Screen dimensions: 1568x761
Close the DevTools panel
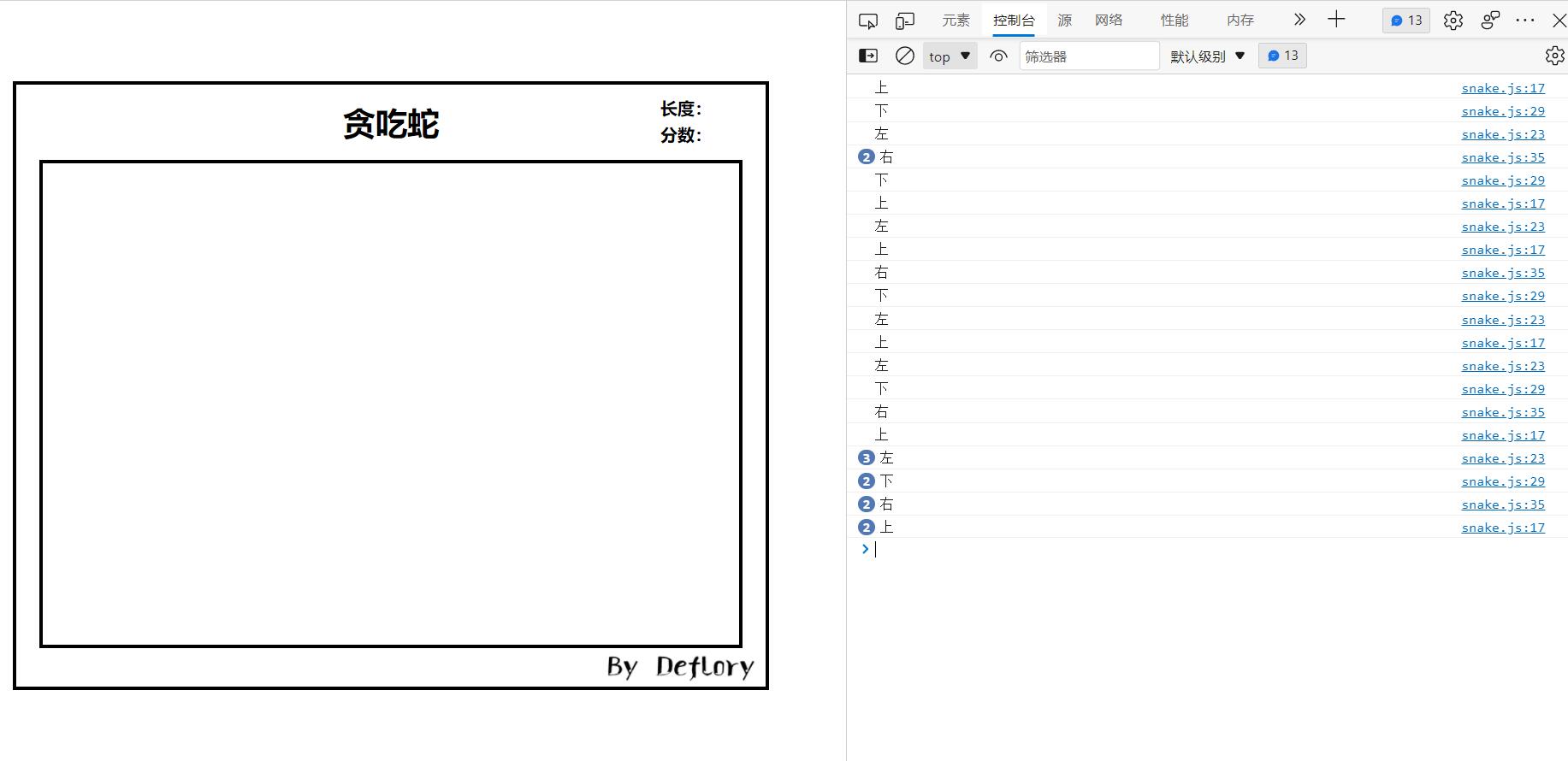point(1559,21)
